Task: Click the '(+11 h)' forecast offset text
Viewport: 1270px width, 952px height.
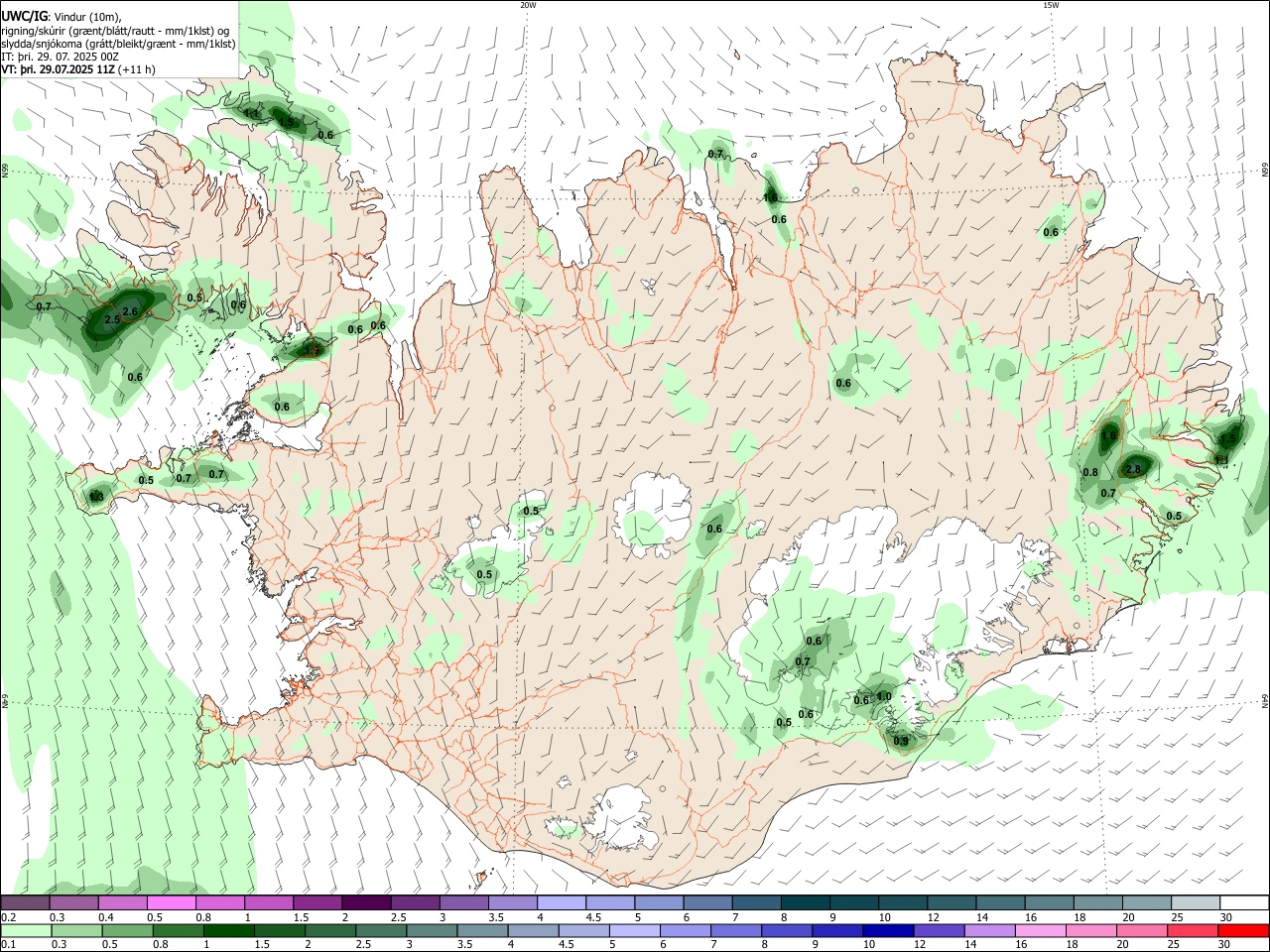Action: 136,69
